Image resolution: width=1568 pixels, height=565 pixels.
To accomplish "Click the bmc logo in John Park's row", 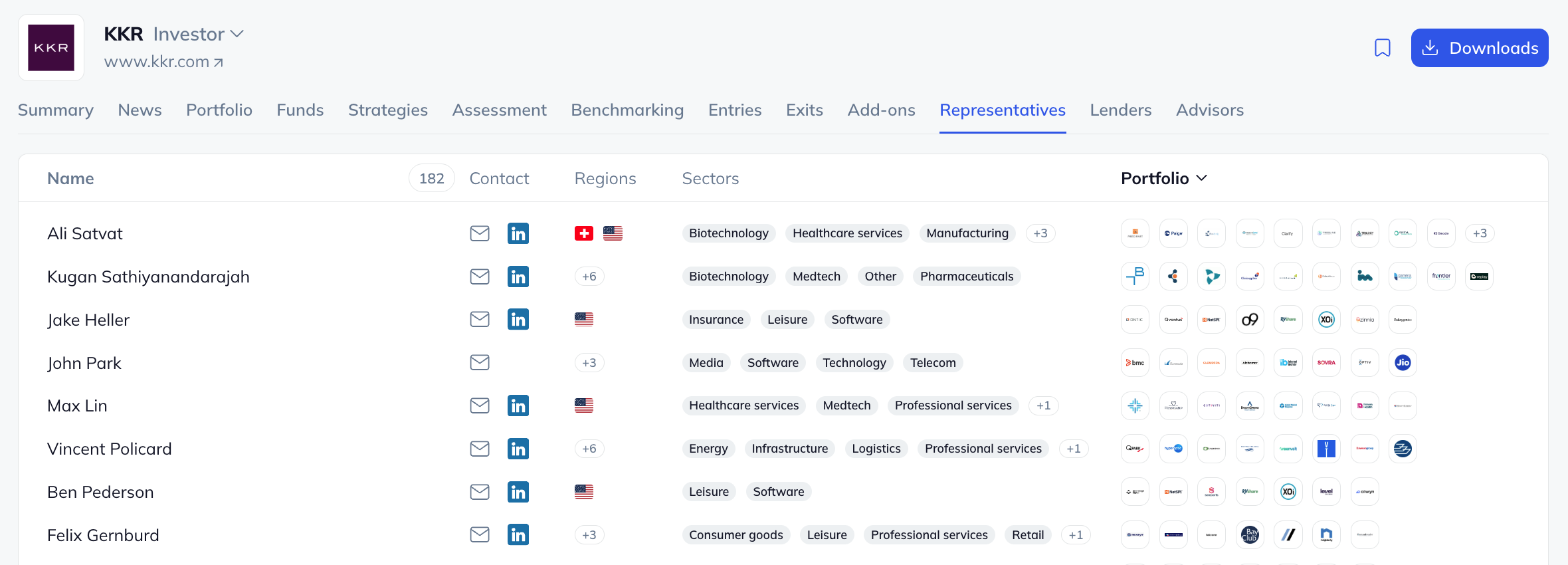I will pos(1135,362).
